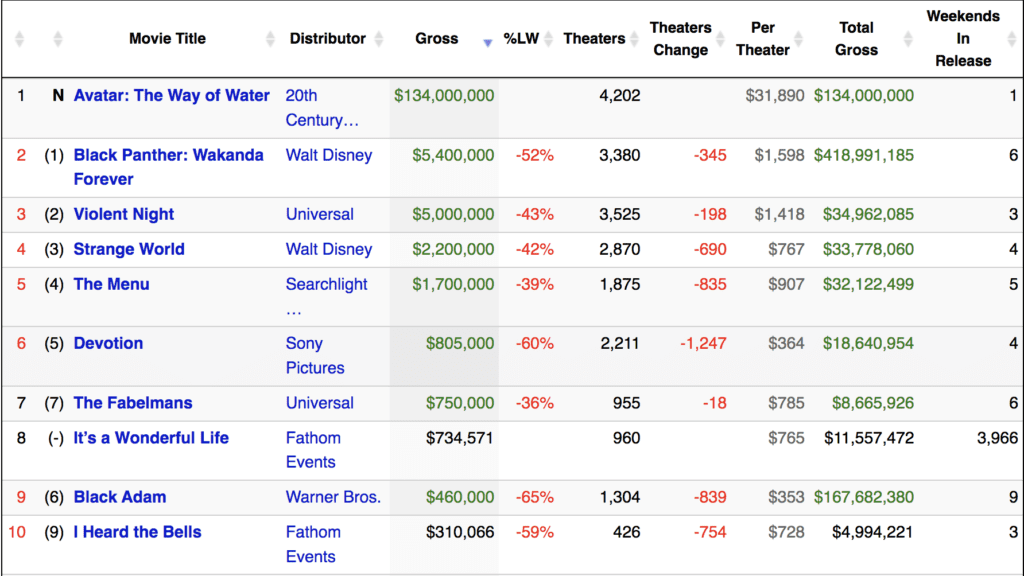Click the Theaters Change column header

[x=680, y=39]
